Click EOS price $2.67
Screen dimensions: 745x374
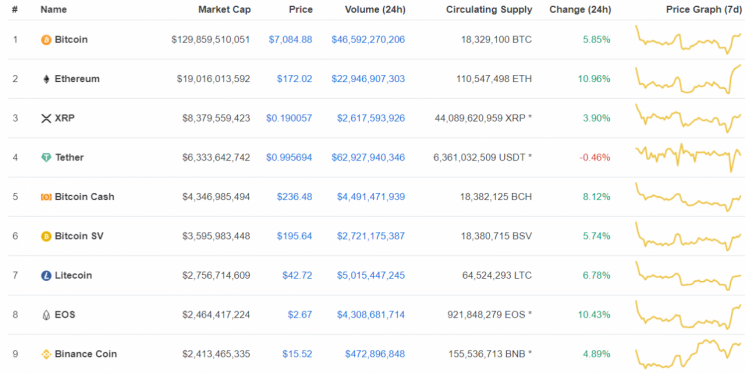(300, 315)
